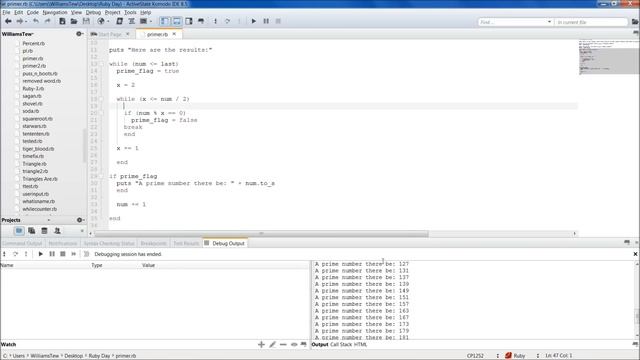Viewport: 640px width, 360px height.
Task: Open the Navigation menu
Action: coord(55,13)
